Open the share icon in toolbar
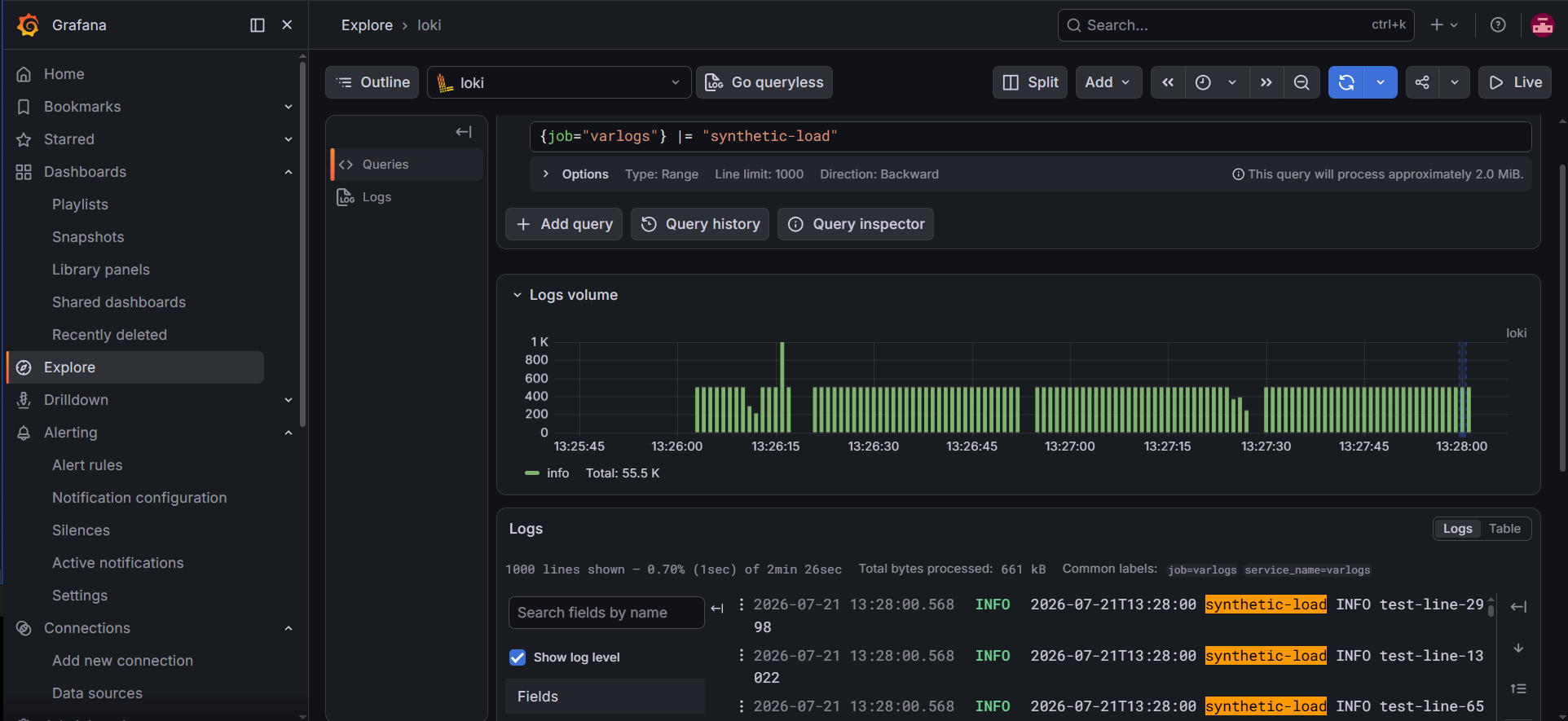Screen dimensions: 1568x721 pos(1422,82)
